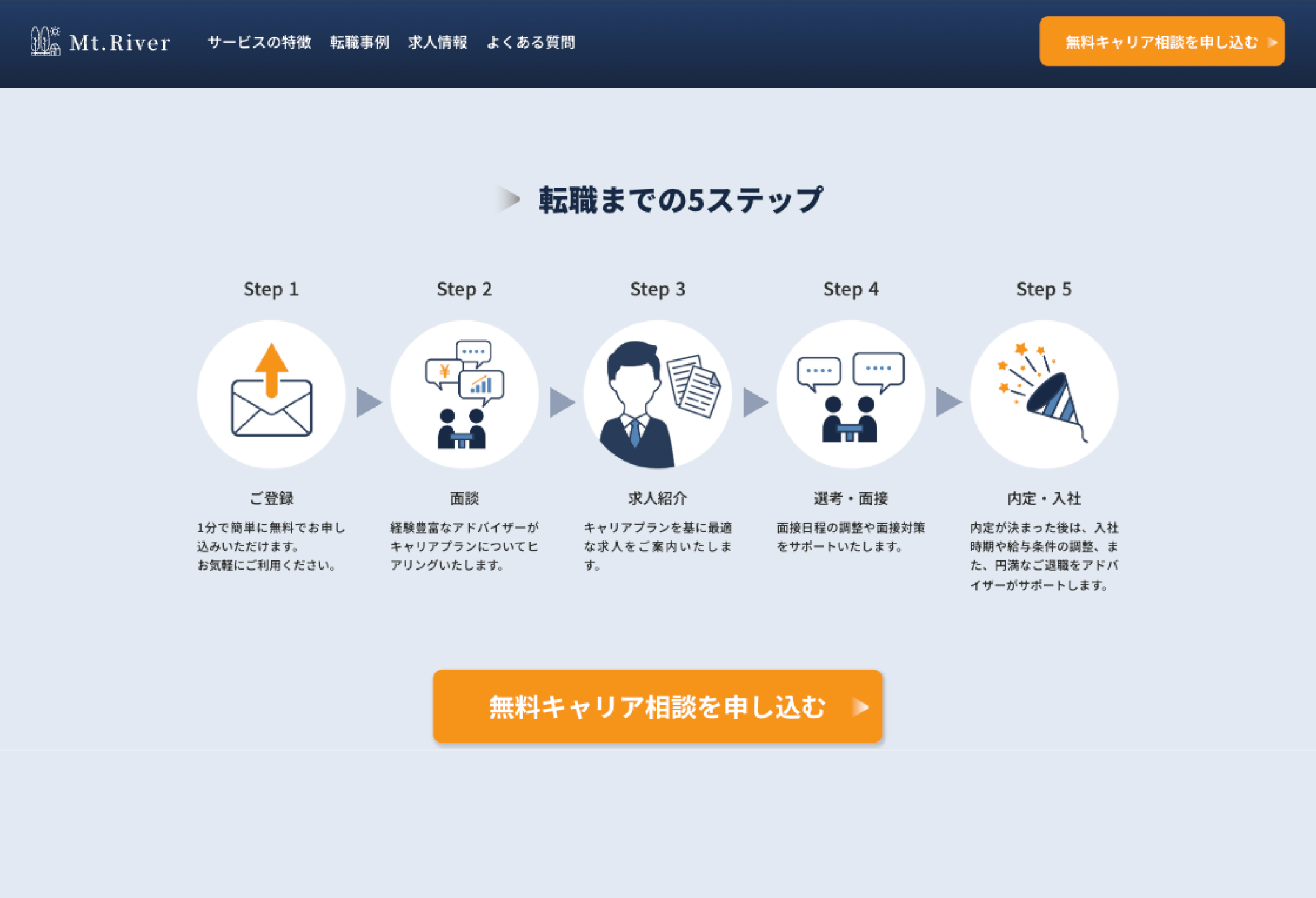
Task: Click the arrow between Step 4 and Step 5
Action: [x=949, y=402]
